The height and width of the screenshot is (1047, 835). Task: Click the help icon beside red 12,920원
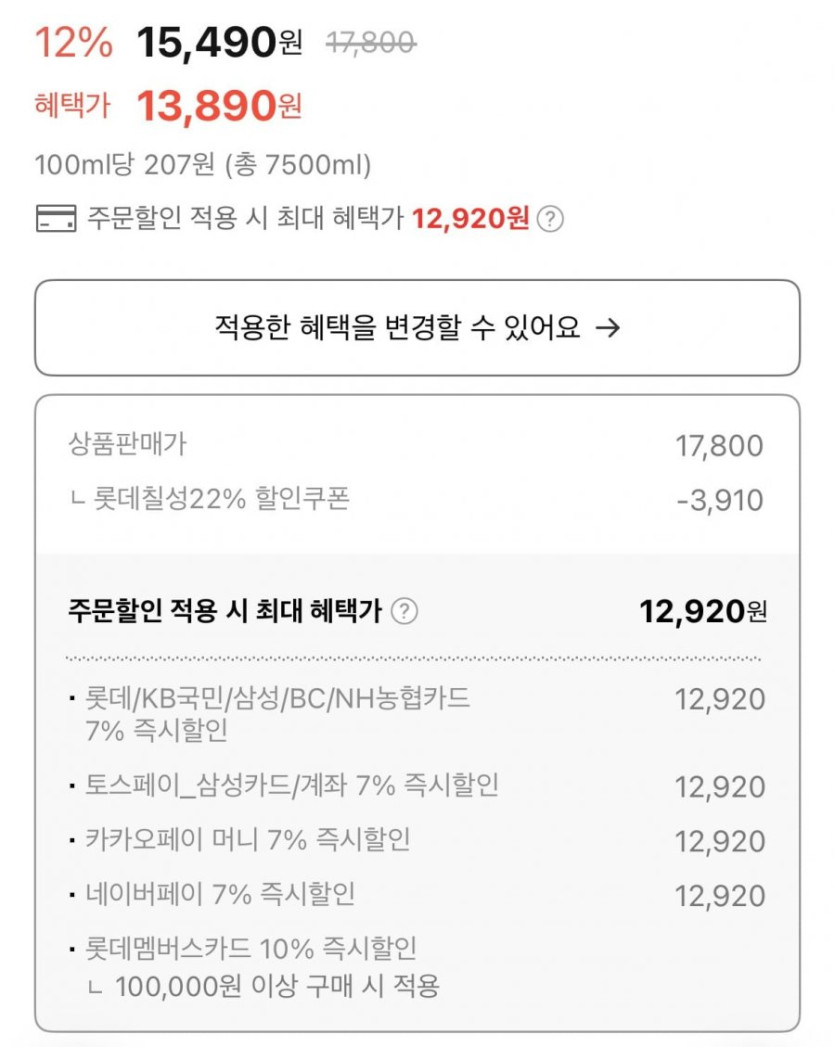coord(550,219)
